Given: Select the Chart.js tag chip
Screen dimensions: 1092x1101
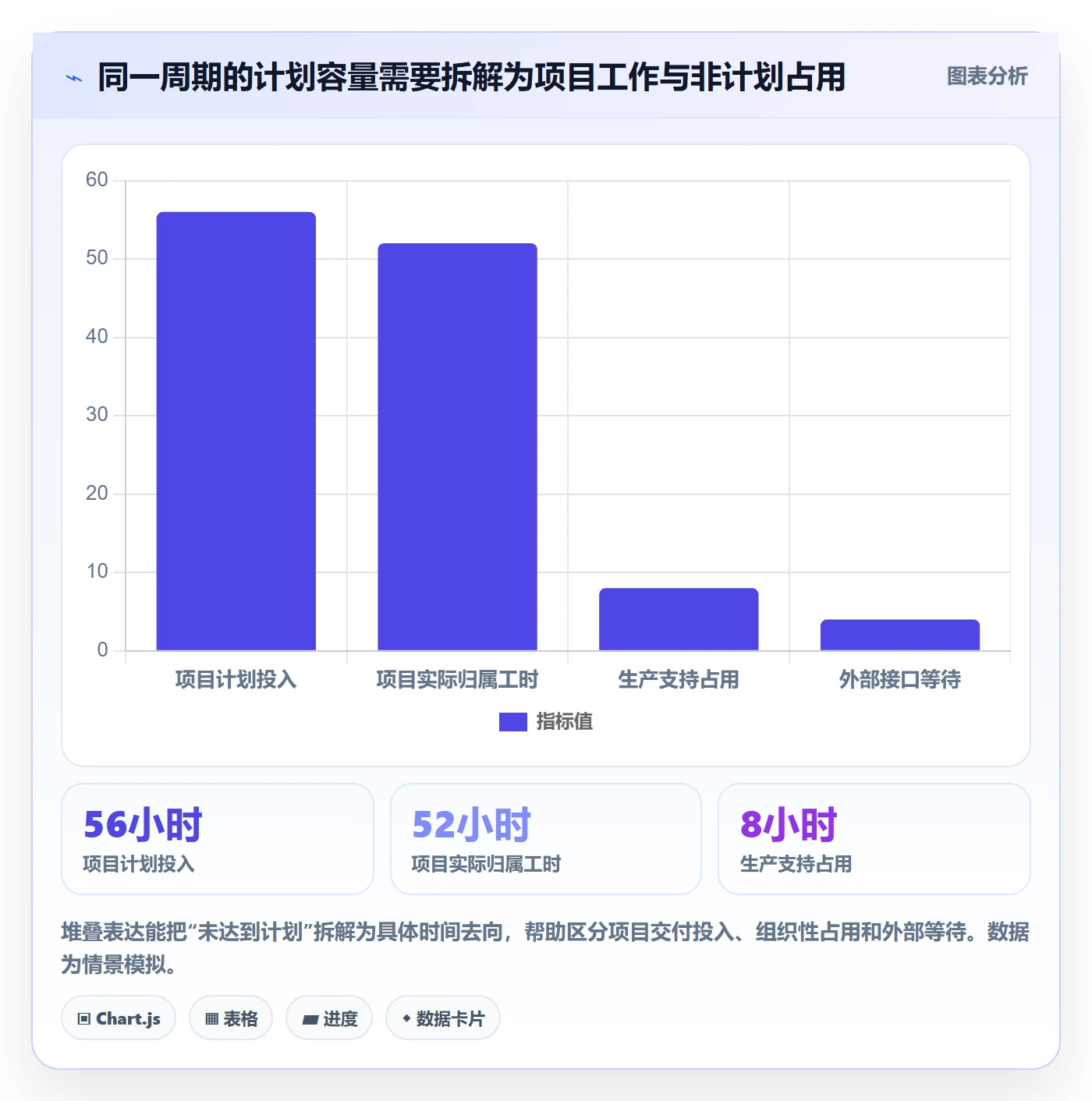Looking at the screenshot, I should [119, 1018].
